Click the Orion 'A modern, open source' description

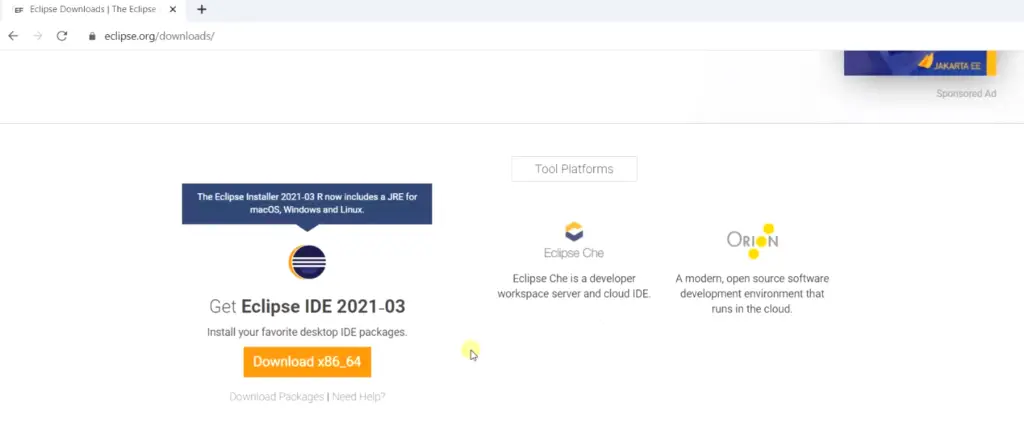coord(752,293)
